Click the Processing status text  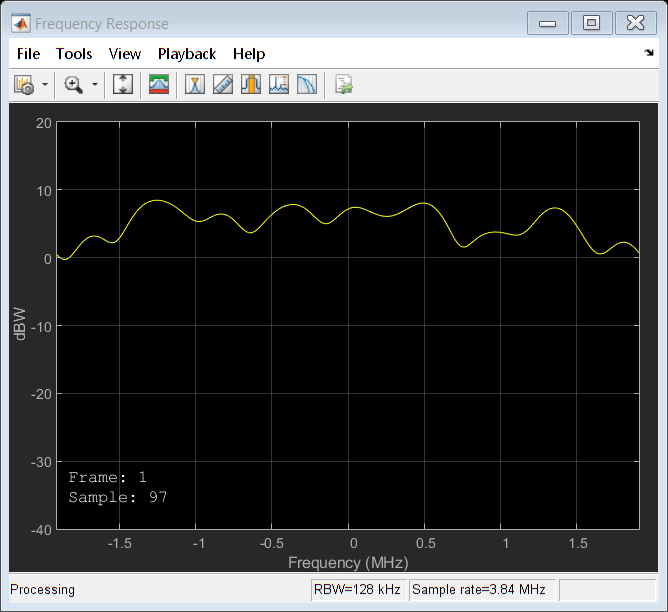tap(42, 589)
